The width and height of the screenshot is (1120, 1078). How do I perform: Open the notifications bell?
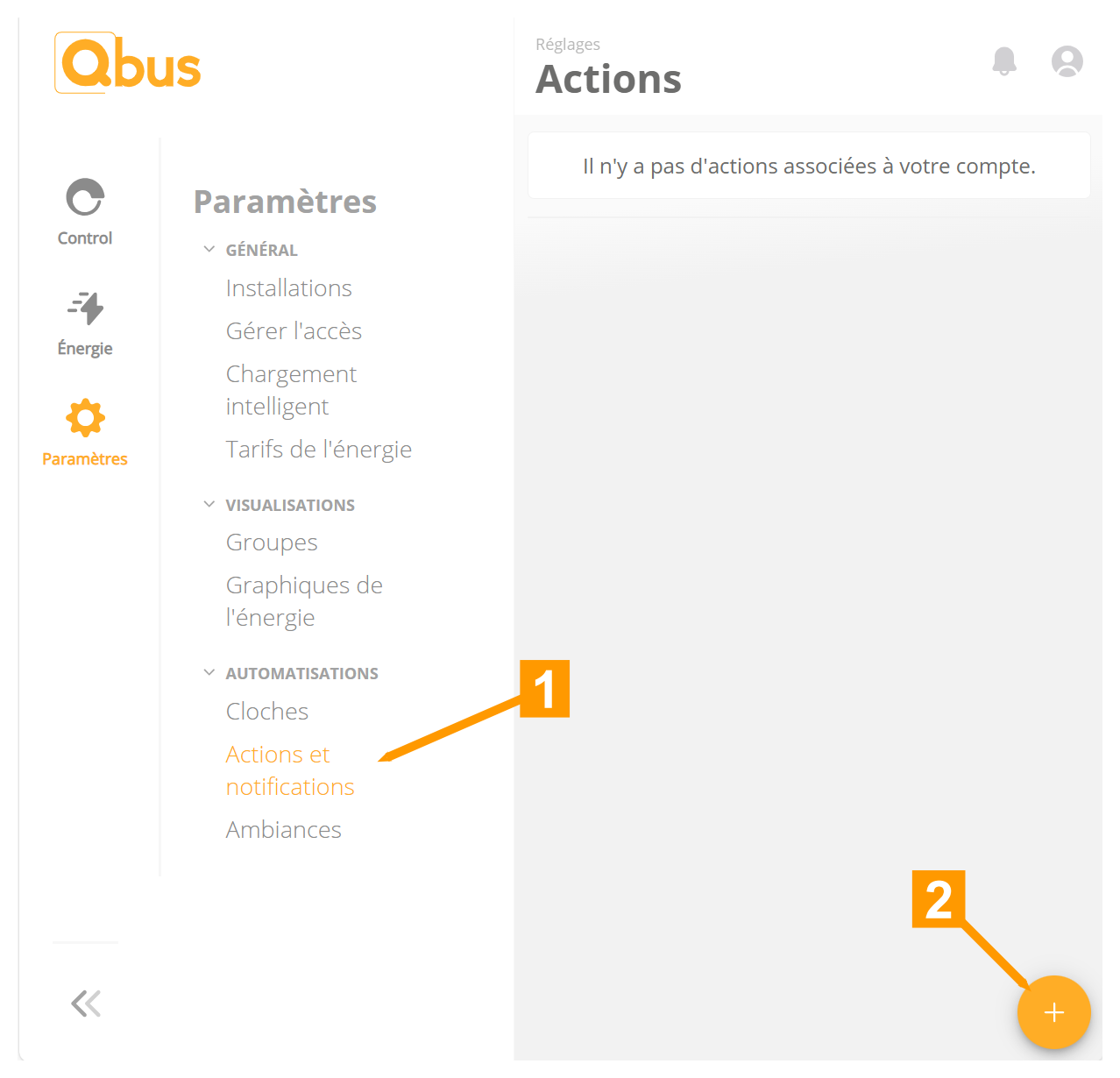[x=1003, y=61]
